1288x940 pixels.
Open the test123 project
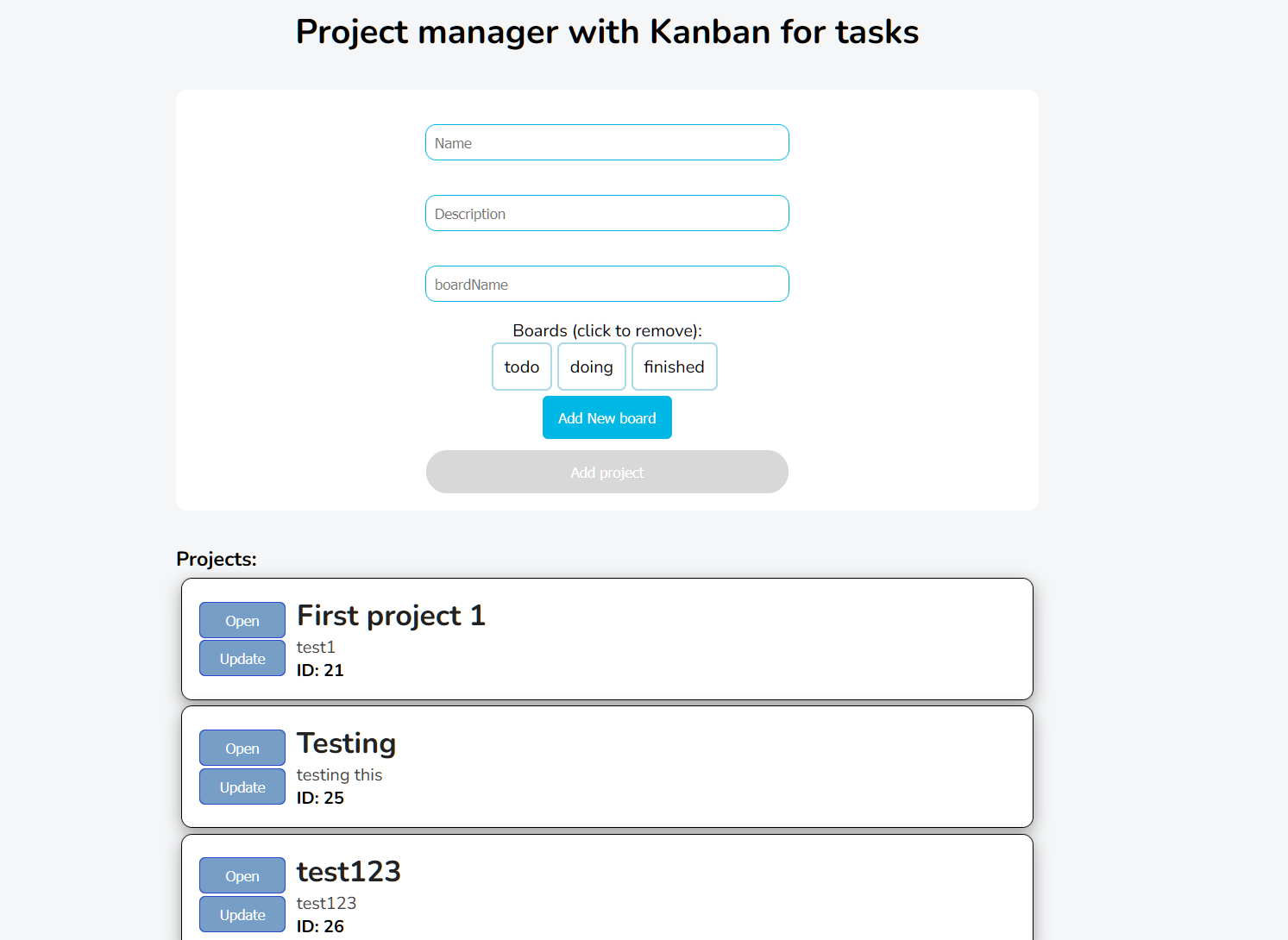click(242, 876)
